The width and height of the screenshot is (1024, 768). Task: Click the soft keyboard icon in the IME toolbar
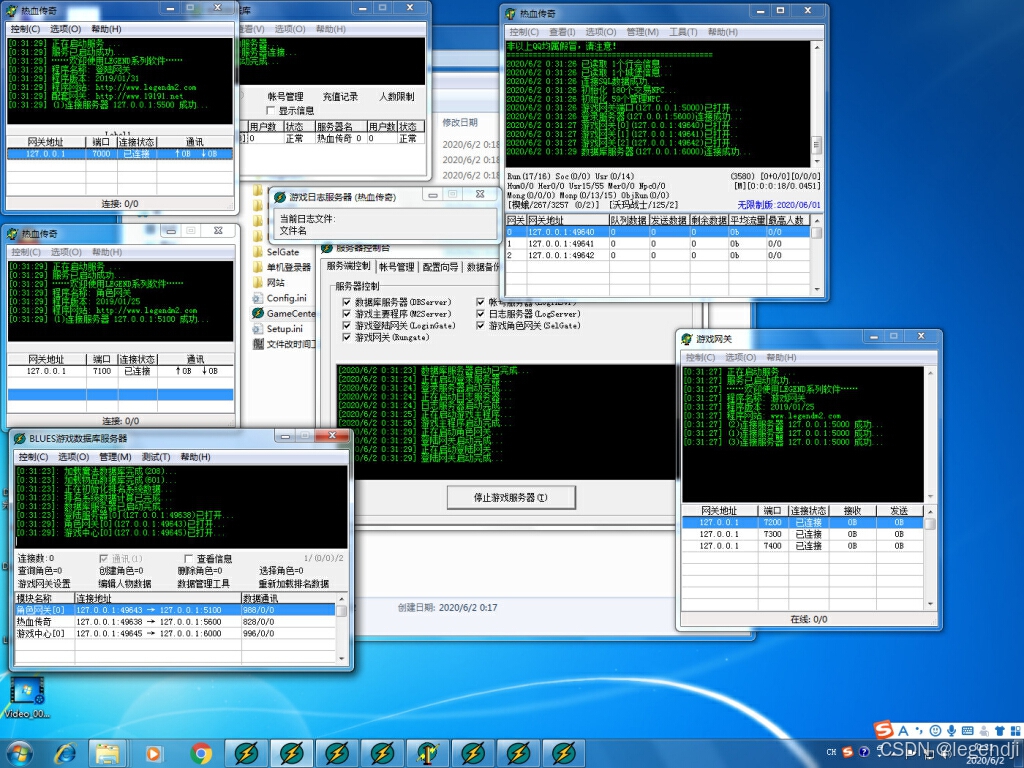[968, 730]
